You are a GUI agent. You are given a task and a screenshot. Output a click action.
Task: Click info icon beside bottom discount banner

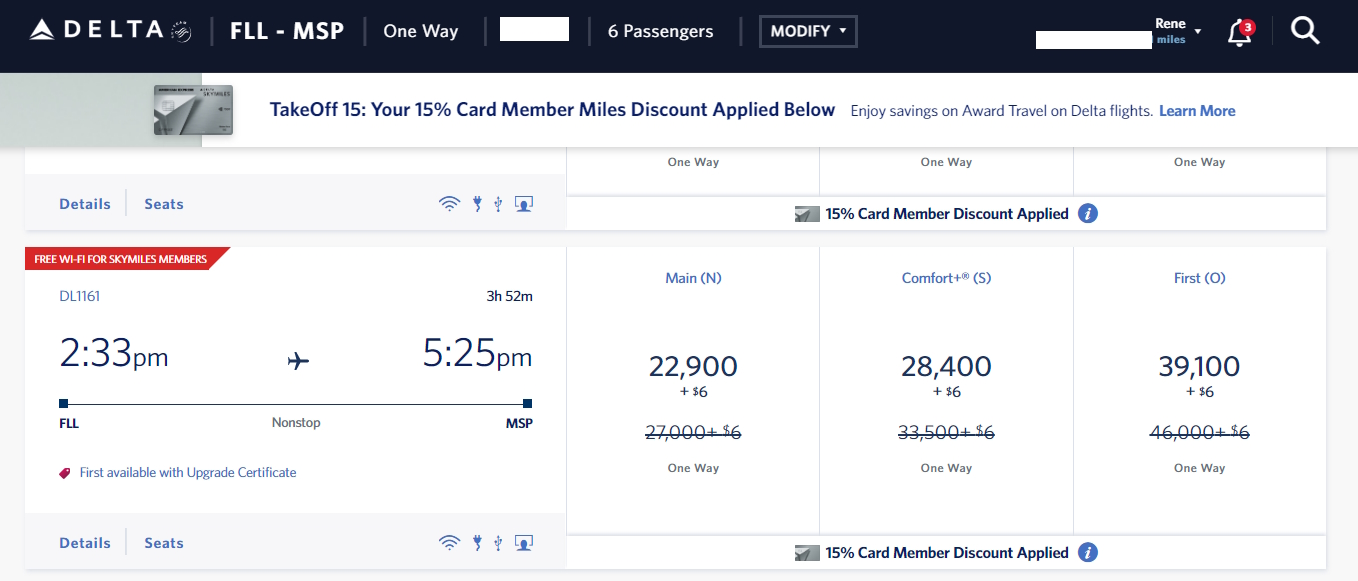click(1088, 552)
